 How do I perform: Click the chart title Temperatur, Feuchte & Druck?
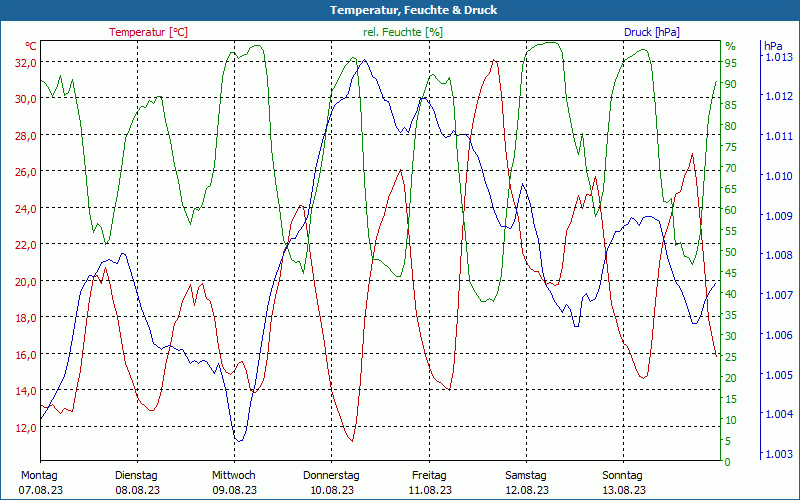point(400,10)
